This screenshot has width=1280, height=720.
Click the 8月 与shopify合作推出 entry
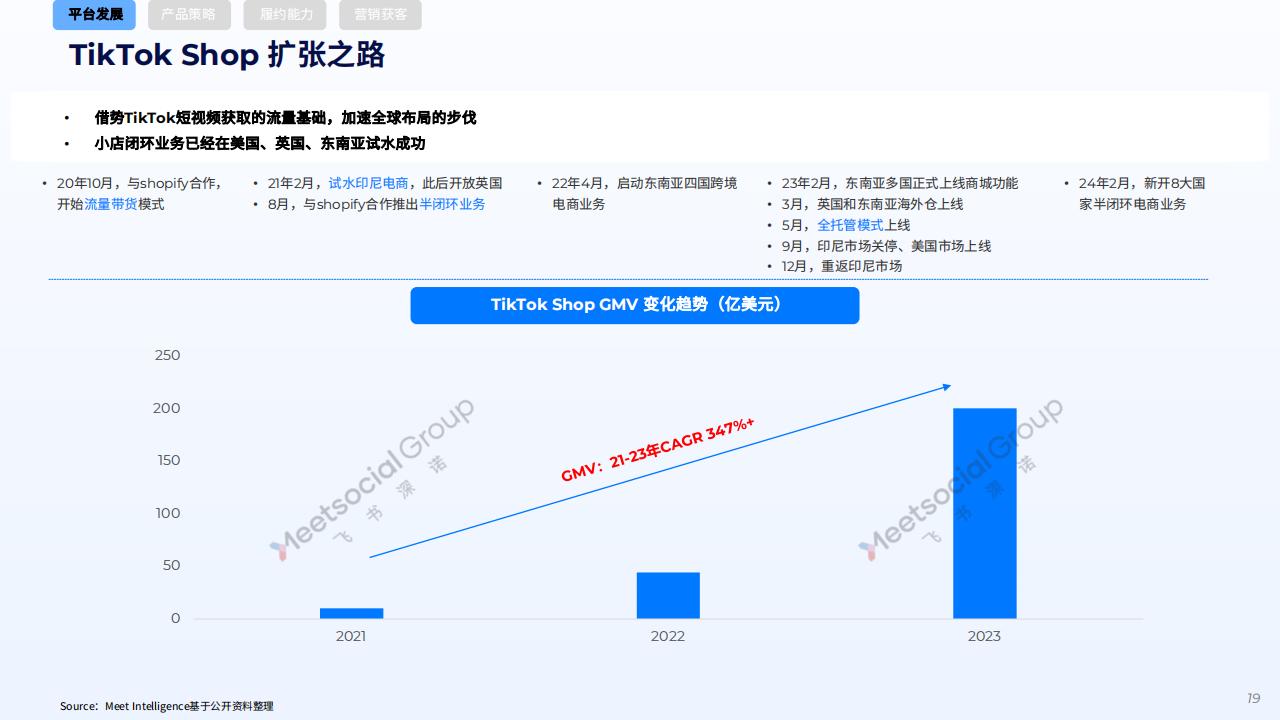[x=376, y=204]
